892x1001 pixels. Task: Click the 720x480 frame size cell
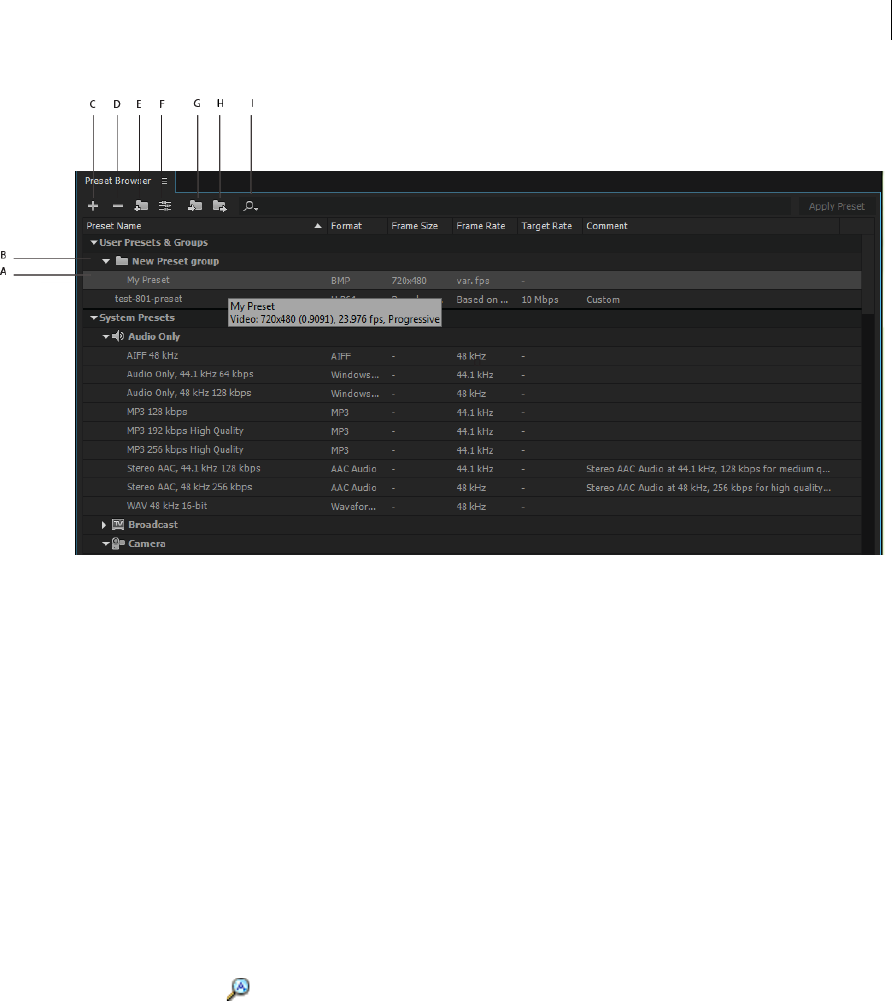pos(409,281)
